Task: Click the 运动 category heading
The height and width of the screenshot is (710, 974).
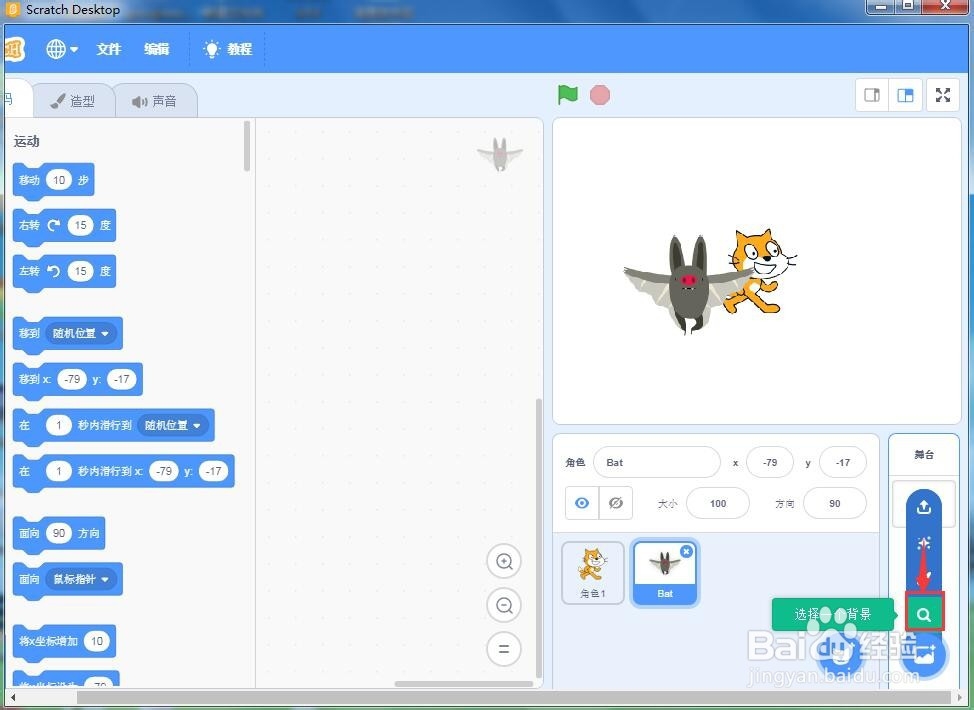Action: 27,142
